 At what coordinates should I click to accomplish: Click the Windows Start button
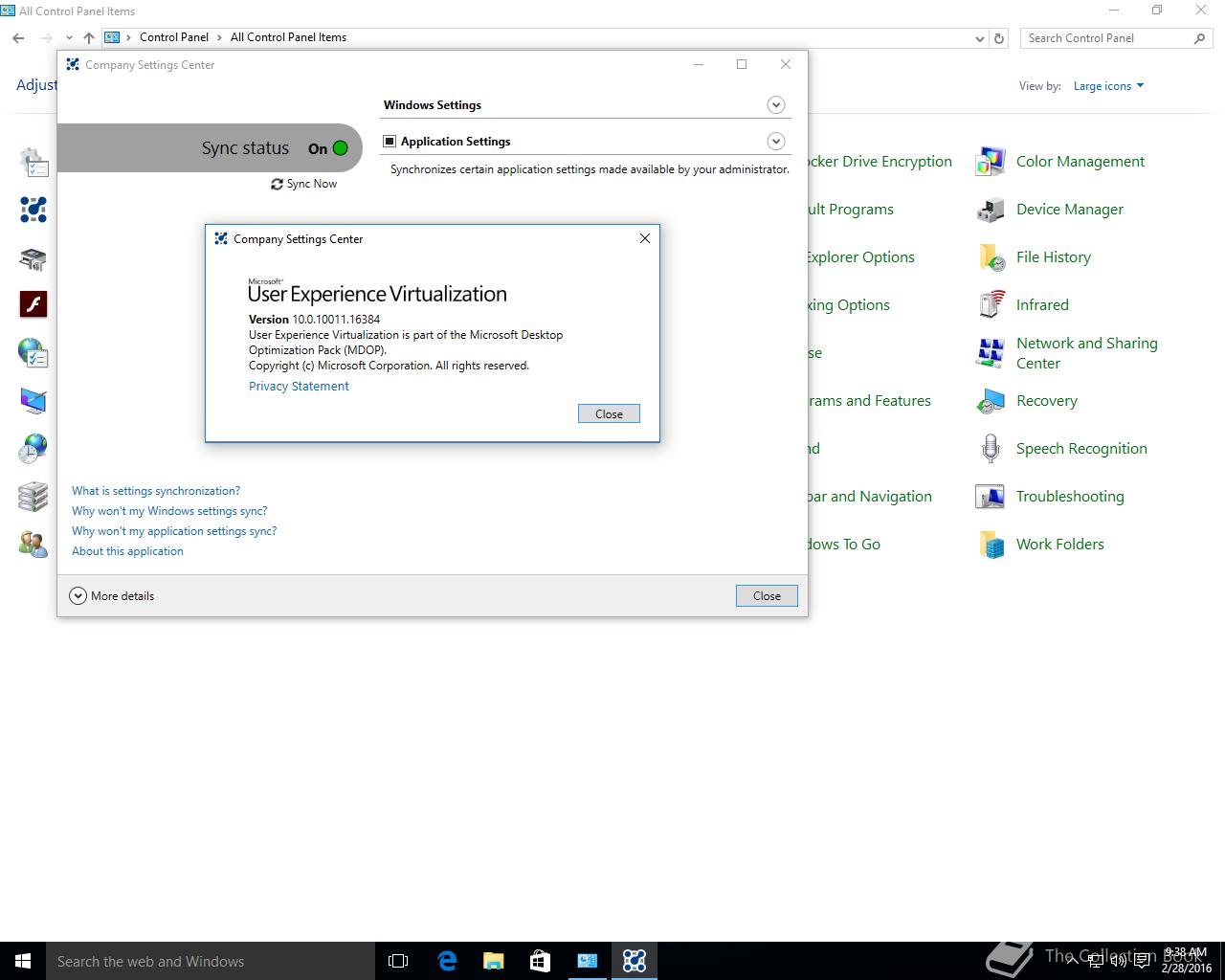(x=23, y=961)
